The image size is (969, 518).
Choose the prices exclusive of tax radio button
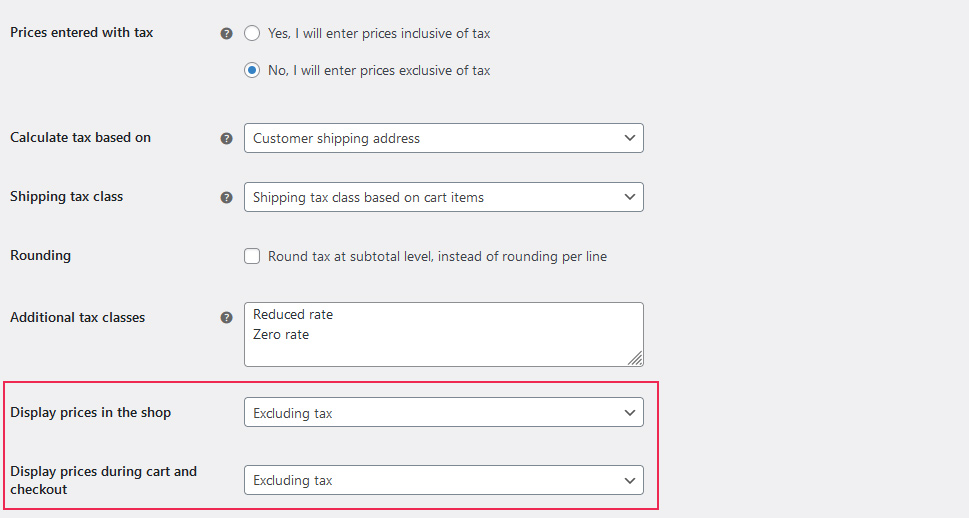tap(252, 70)
